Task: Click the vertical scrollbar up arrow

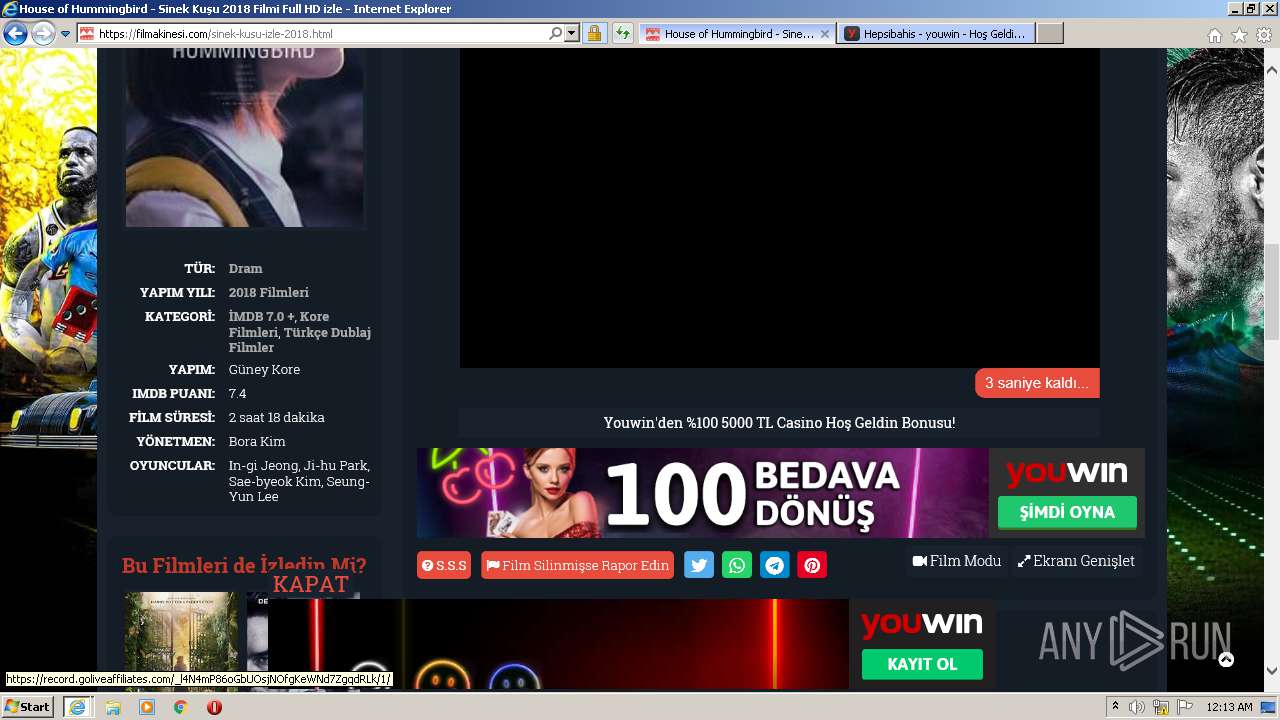Action: 1272,70
